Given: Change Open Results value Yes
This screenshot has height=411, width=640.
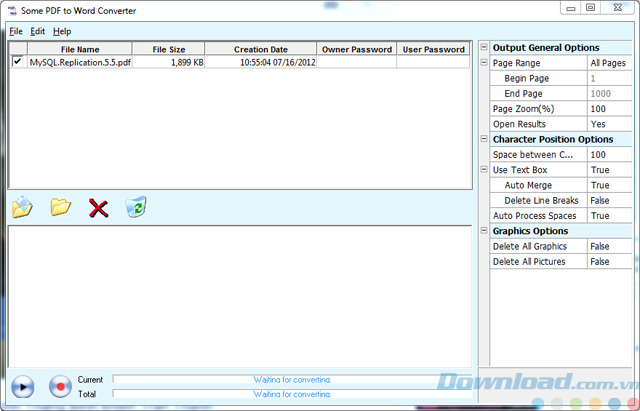Looking at the screenshot, I should pyautogui.click(x=610, y=124).
